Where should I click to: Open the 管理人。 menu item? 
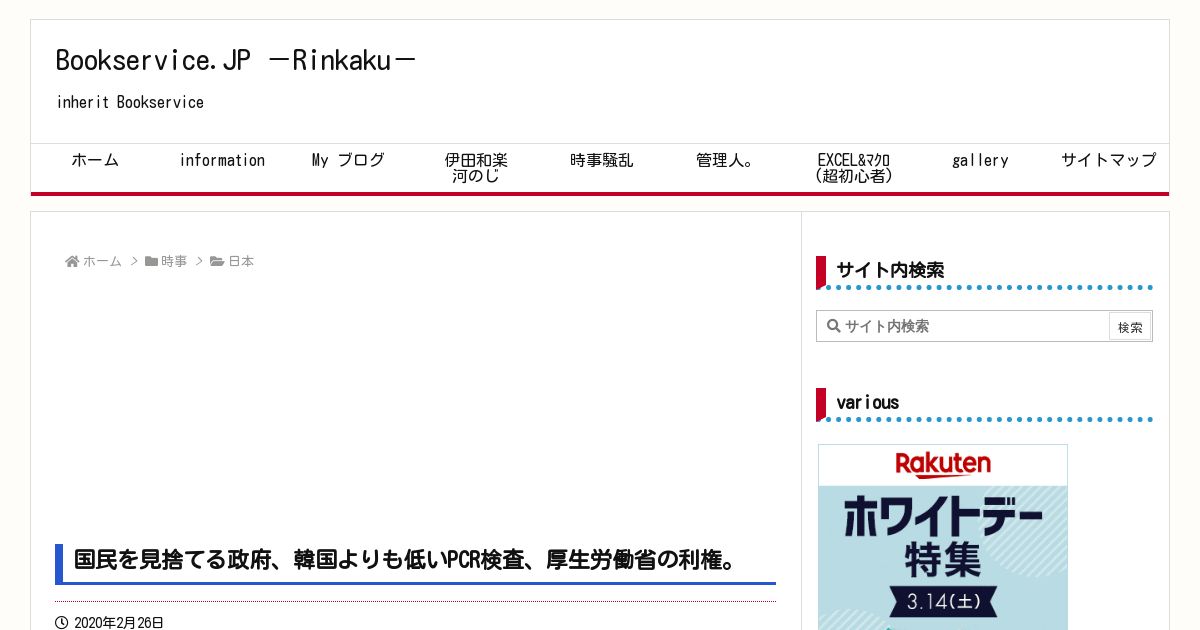click(x=727, y=160)
